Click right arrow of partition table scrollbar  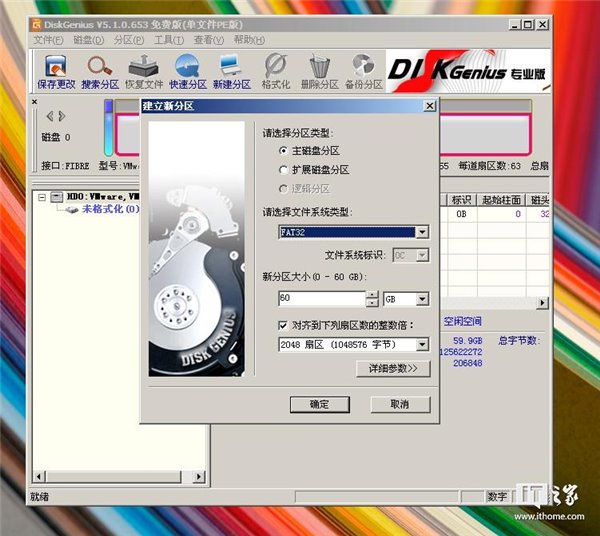[x=542, y=303]
